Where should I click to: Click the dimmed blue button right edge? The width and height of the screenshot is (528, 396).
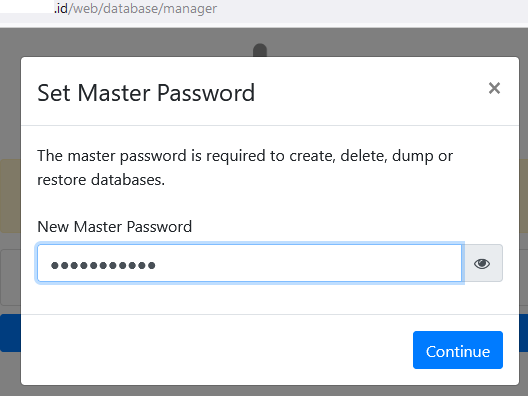coord(524,333)
